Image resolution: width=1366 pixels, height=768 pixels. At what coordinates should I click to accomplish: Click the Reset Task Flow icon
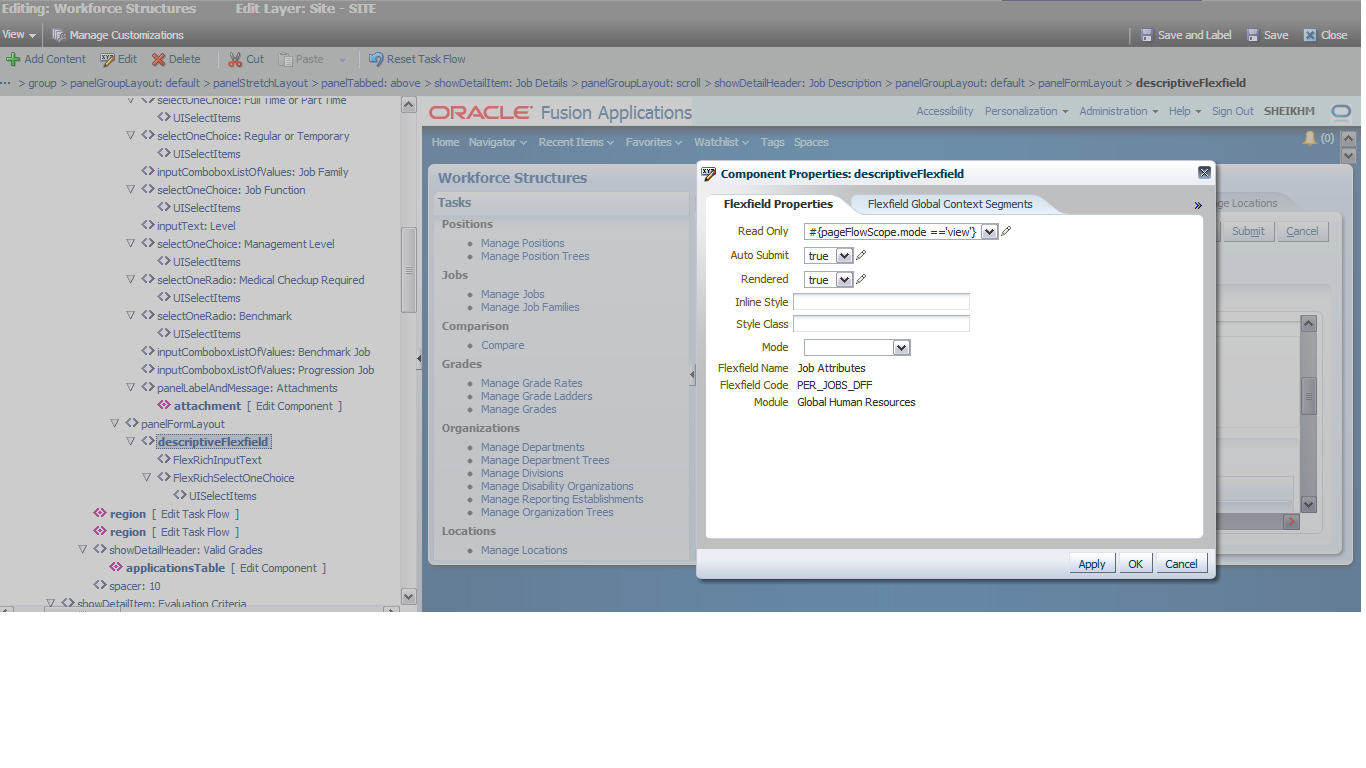pyautogui.click(x=375, y=58)
